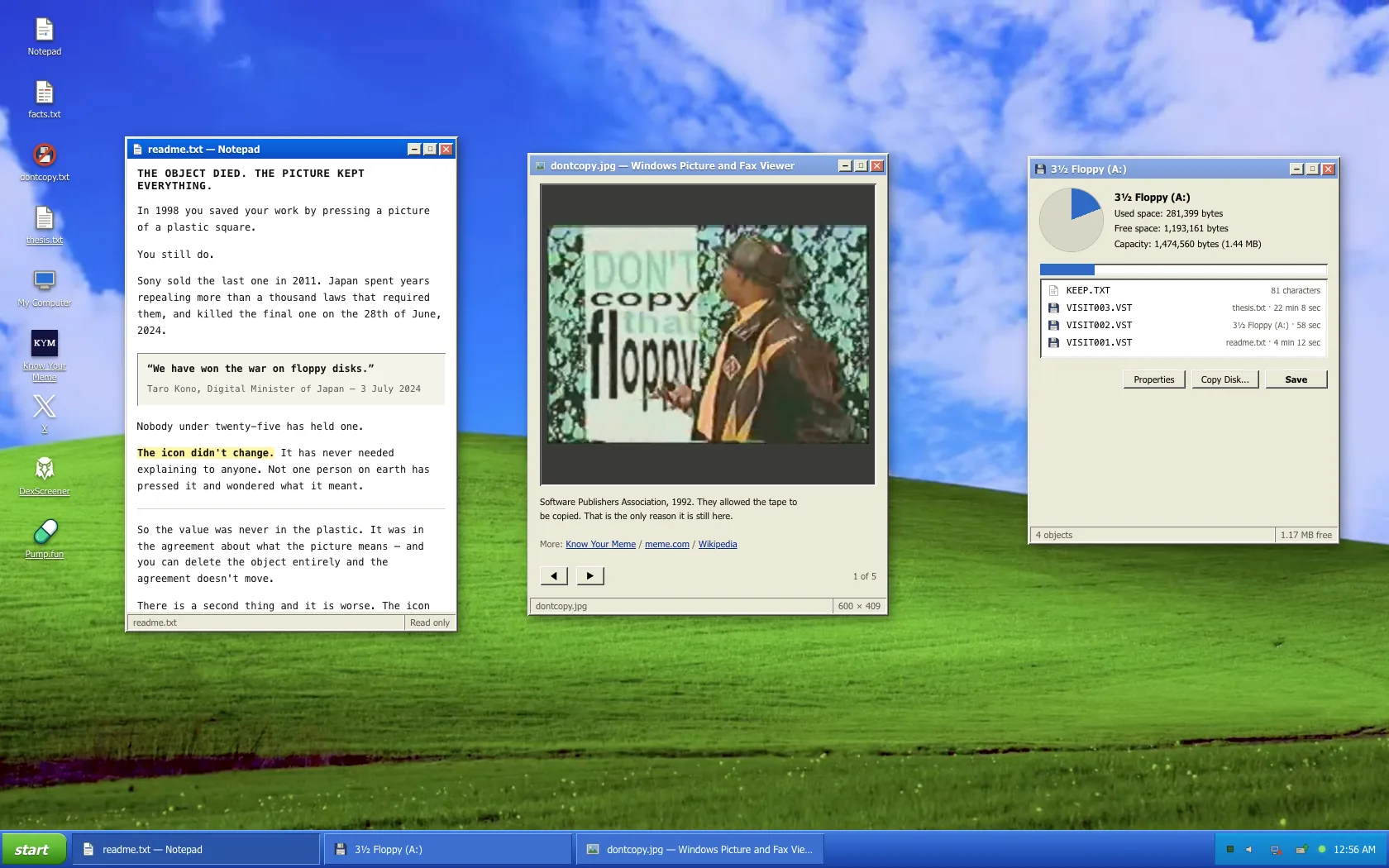Click the floppy icon beside VISIT003.VST

point(1053,308)
